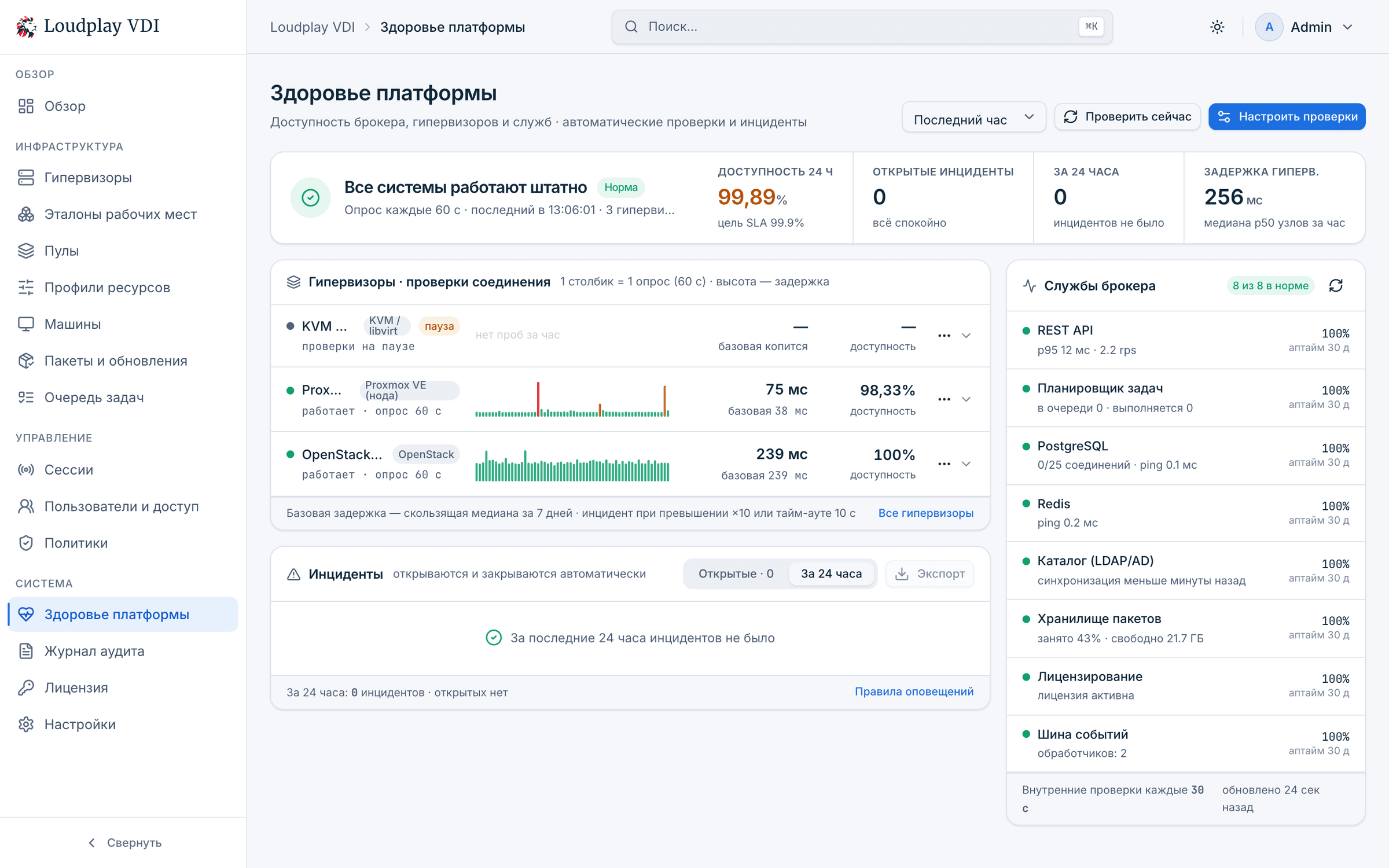Click the ⌘K shortcut badge
The image size is (1389, 868).
[x=1091, y=27]
